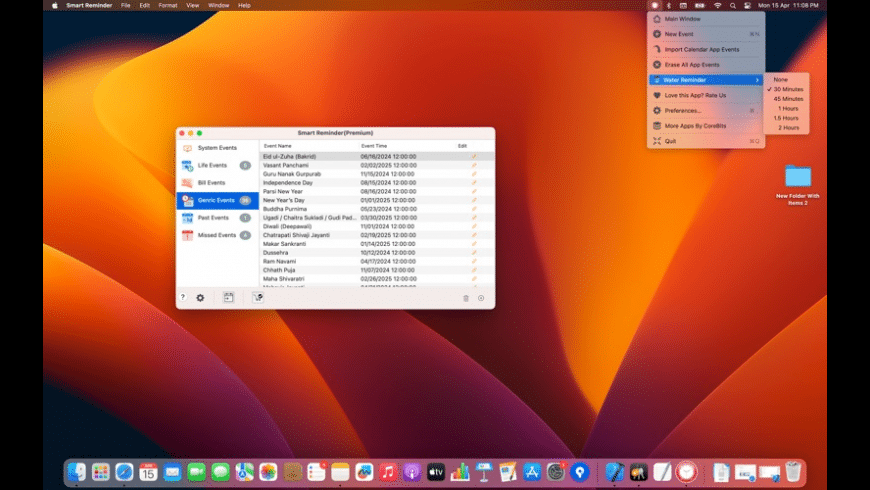
Task: Select 2 Hours water reminder interval
Action: tap(786, 128)
